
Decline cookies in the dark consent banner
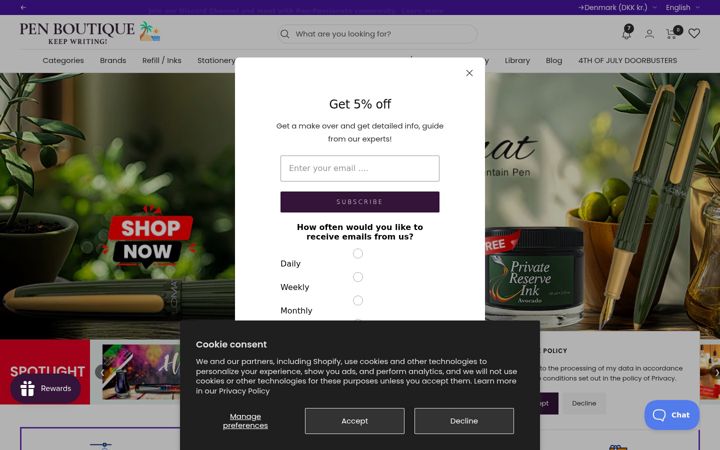464,421
